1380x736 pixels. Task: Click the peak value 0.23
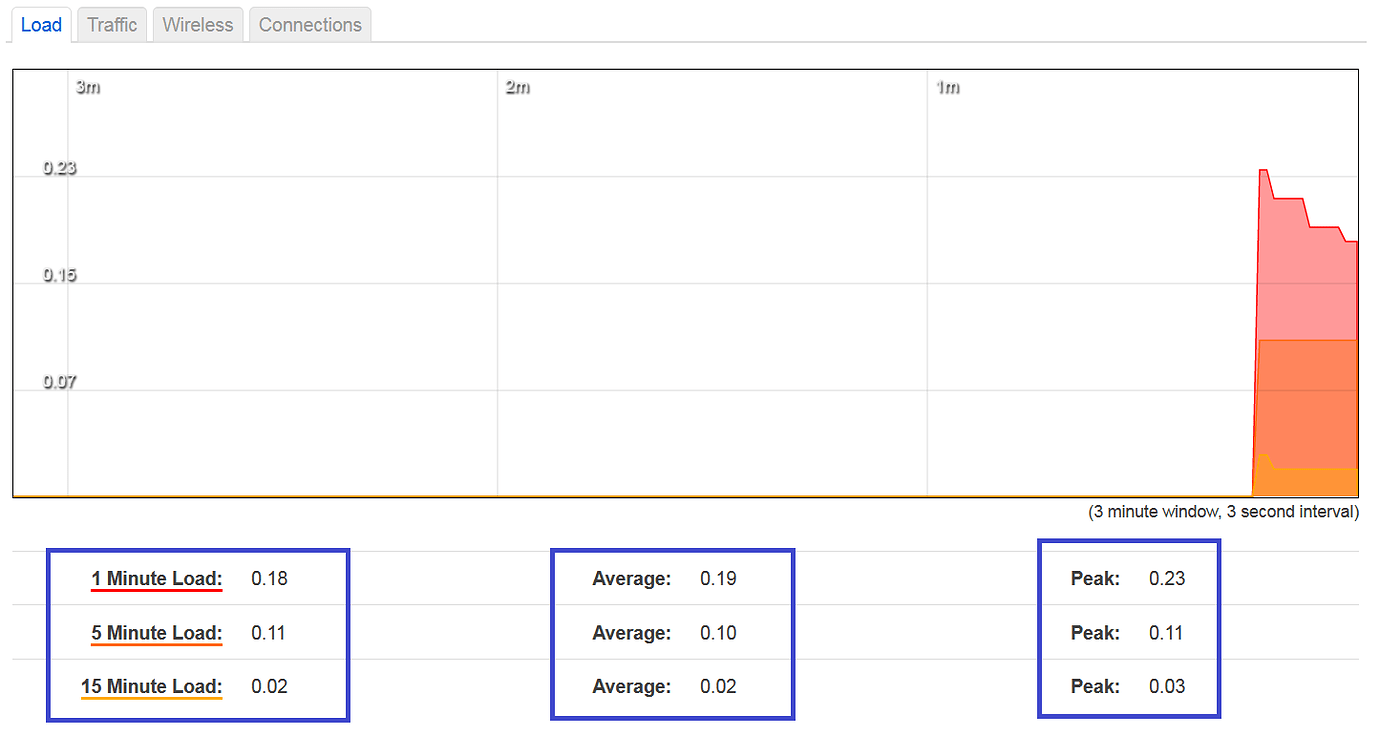pos(1167,579)
